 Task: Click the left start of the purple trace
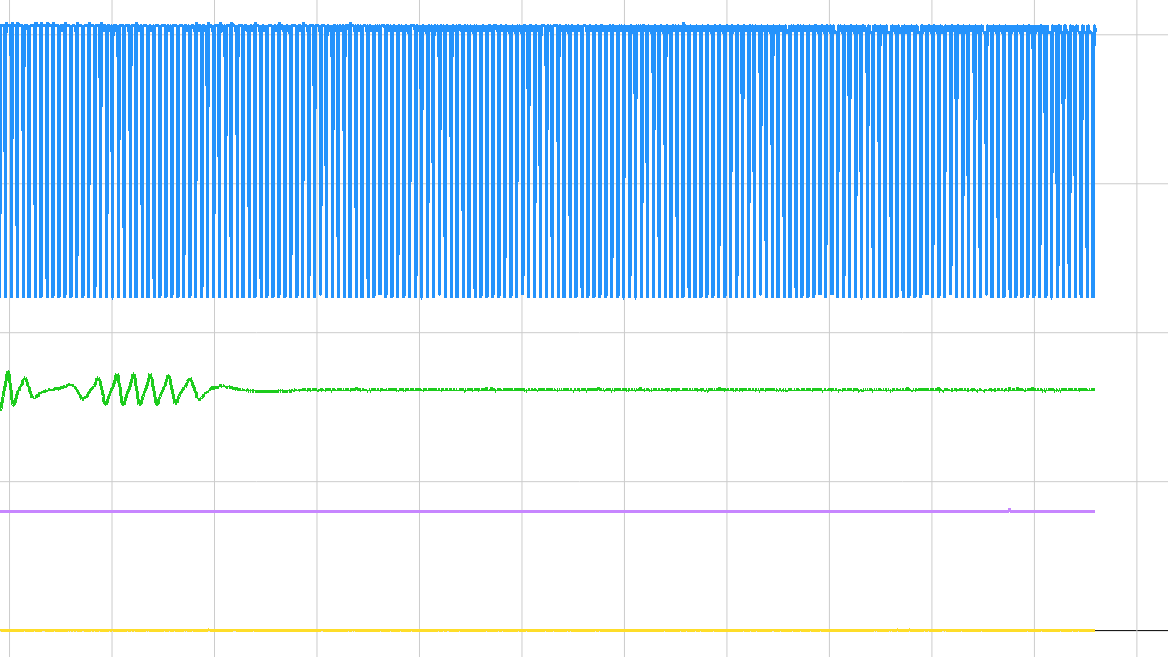[x=4, y=511]
